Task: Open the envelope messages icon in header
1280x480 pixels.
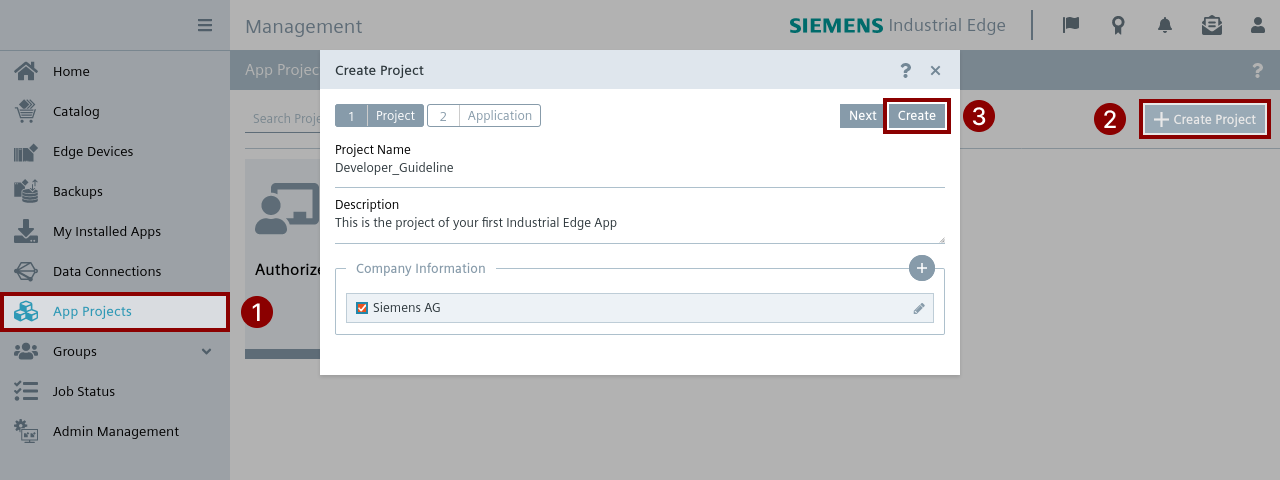Action: coord(1211,25)
